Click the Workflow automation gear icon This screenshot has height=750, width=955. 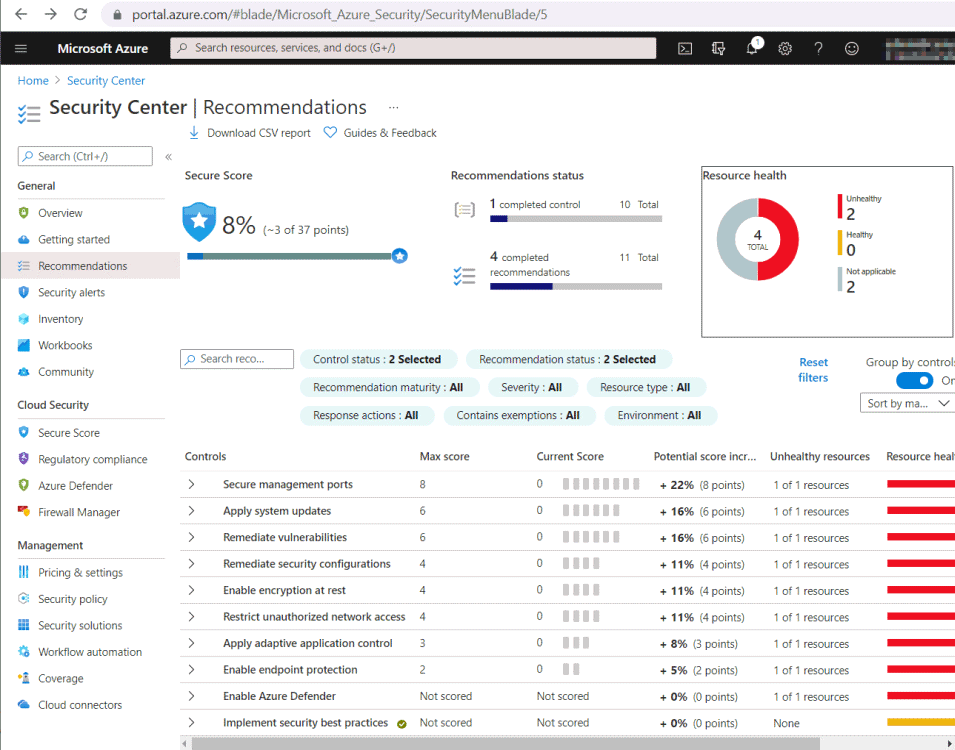[24, 651]
